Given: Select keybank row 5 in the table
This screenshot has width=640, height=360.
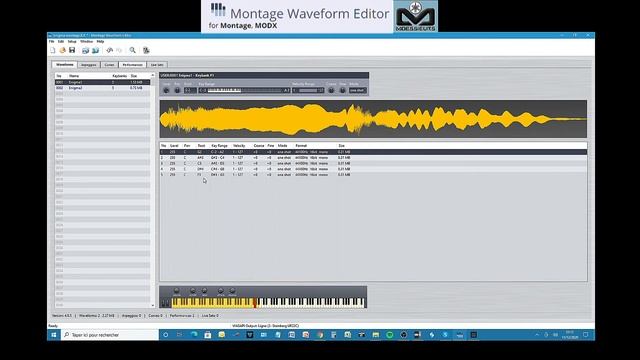Looking at the screenshot, I should pos(373,175).
